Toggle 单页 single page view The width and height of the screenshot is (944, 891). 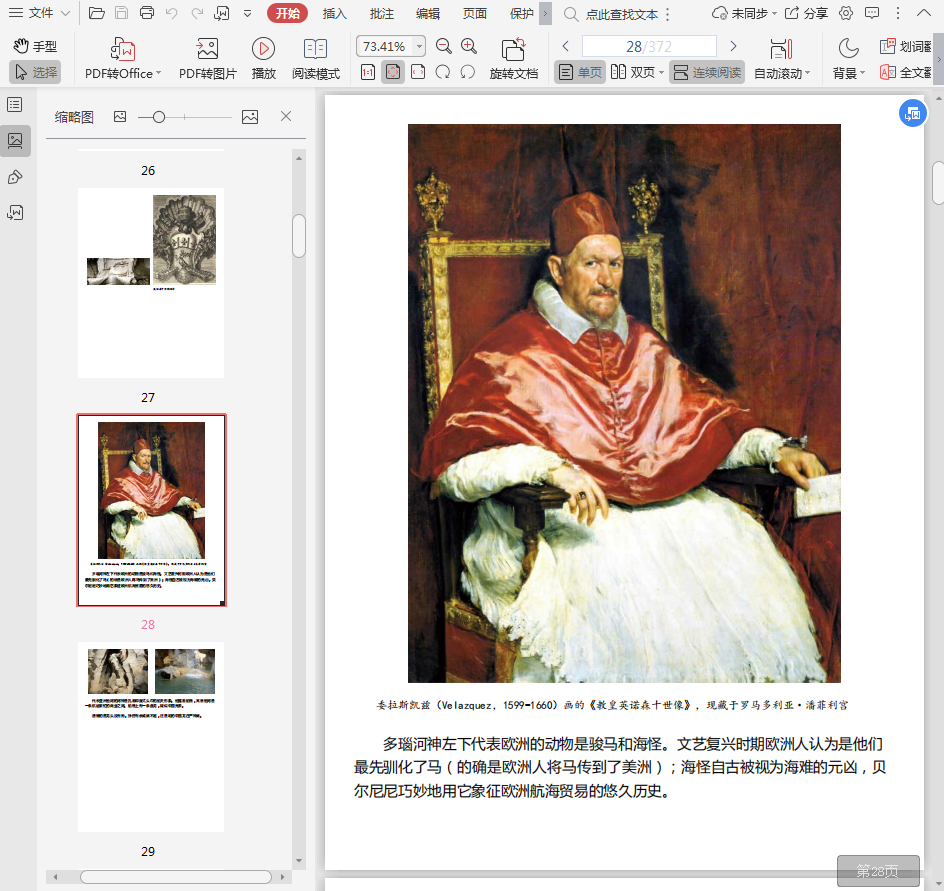pos(580,73)
